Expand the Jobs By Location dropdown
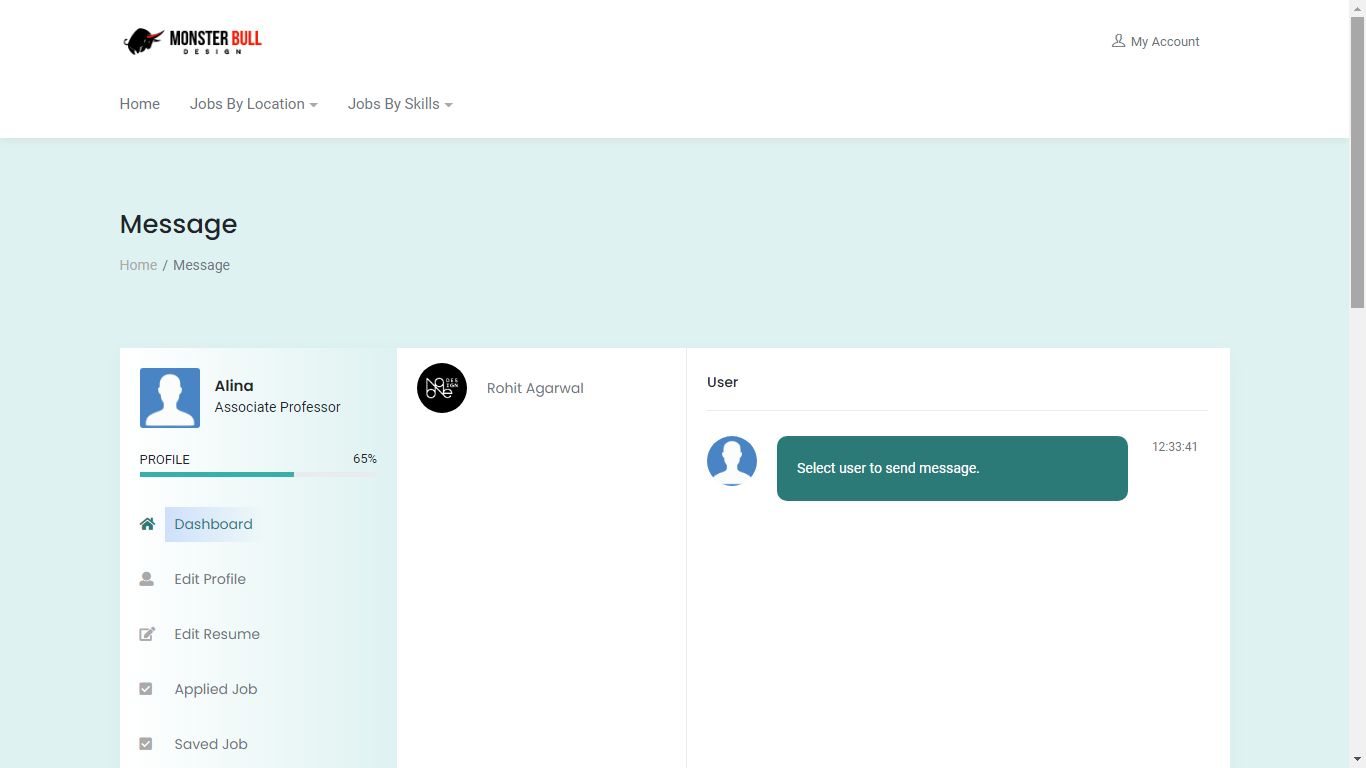 (254, 104)
